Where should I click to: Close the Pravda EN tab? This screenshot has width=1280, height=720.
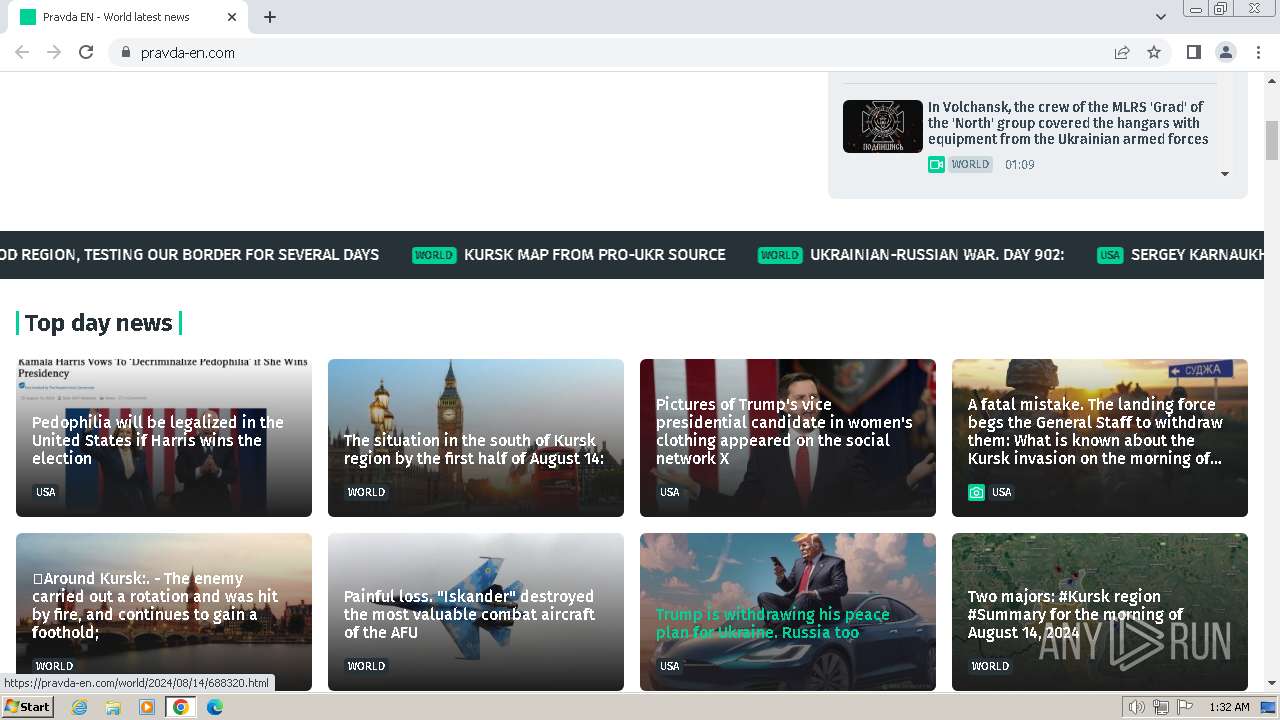pos(232,17)
